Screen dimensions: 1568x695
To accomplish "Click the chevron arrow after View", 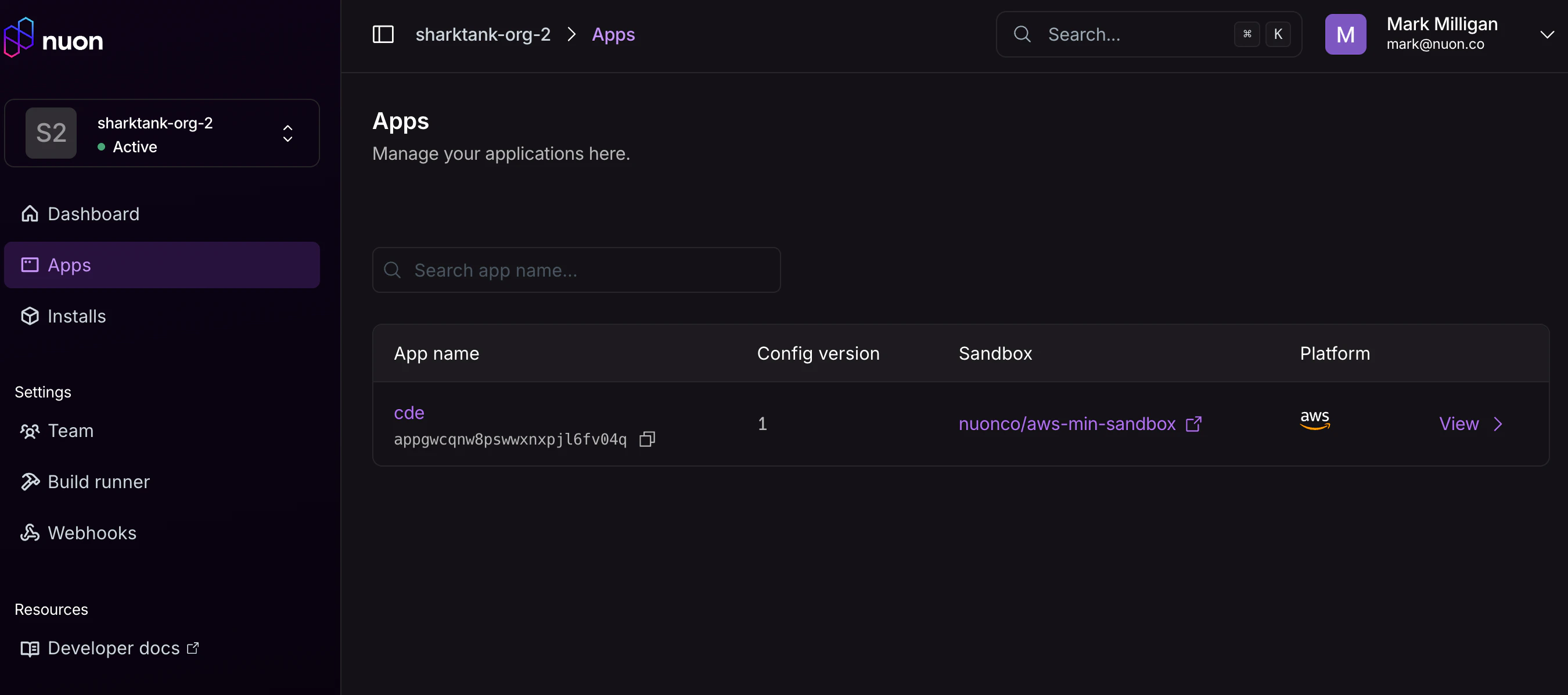I will [x=1498, y=424].
